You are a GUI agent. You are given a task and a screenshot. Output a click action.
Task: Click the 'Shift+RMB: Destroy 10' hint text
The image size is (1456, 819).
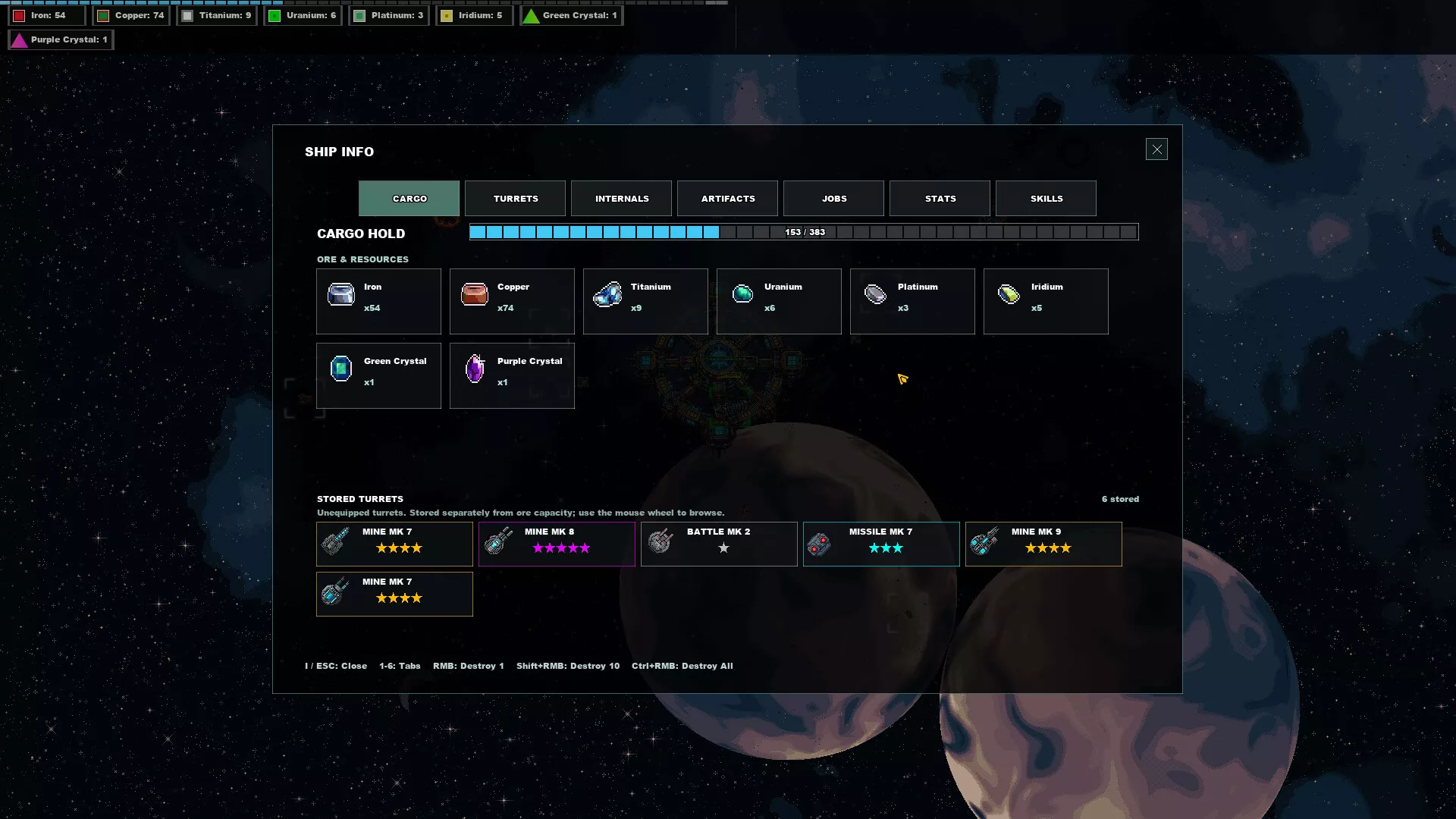coord(567,666)
